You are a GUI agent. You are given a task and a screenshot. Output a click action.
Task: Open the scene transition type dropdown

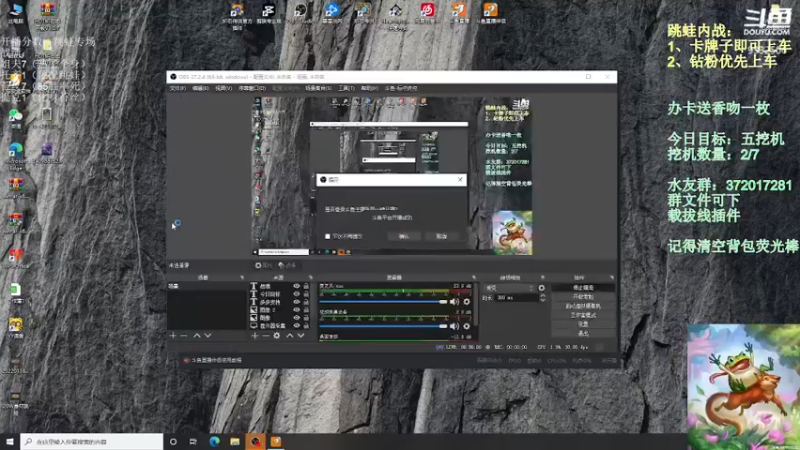tap(509, 288)
